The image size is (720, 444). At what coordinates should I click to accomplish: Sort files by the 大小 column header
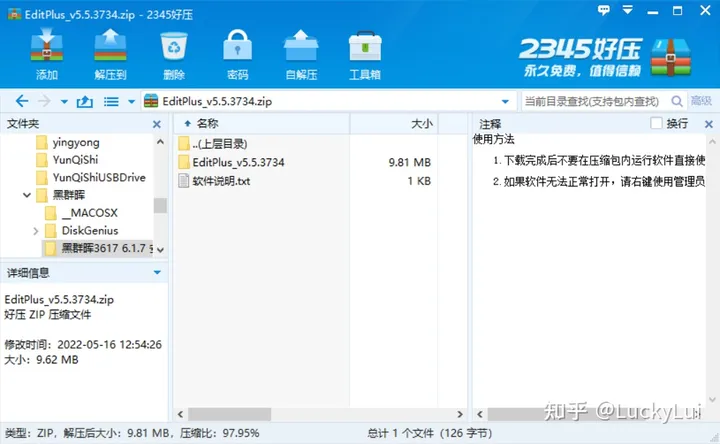[x=421, y=123]
